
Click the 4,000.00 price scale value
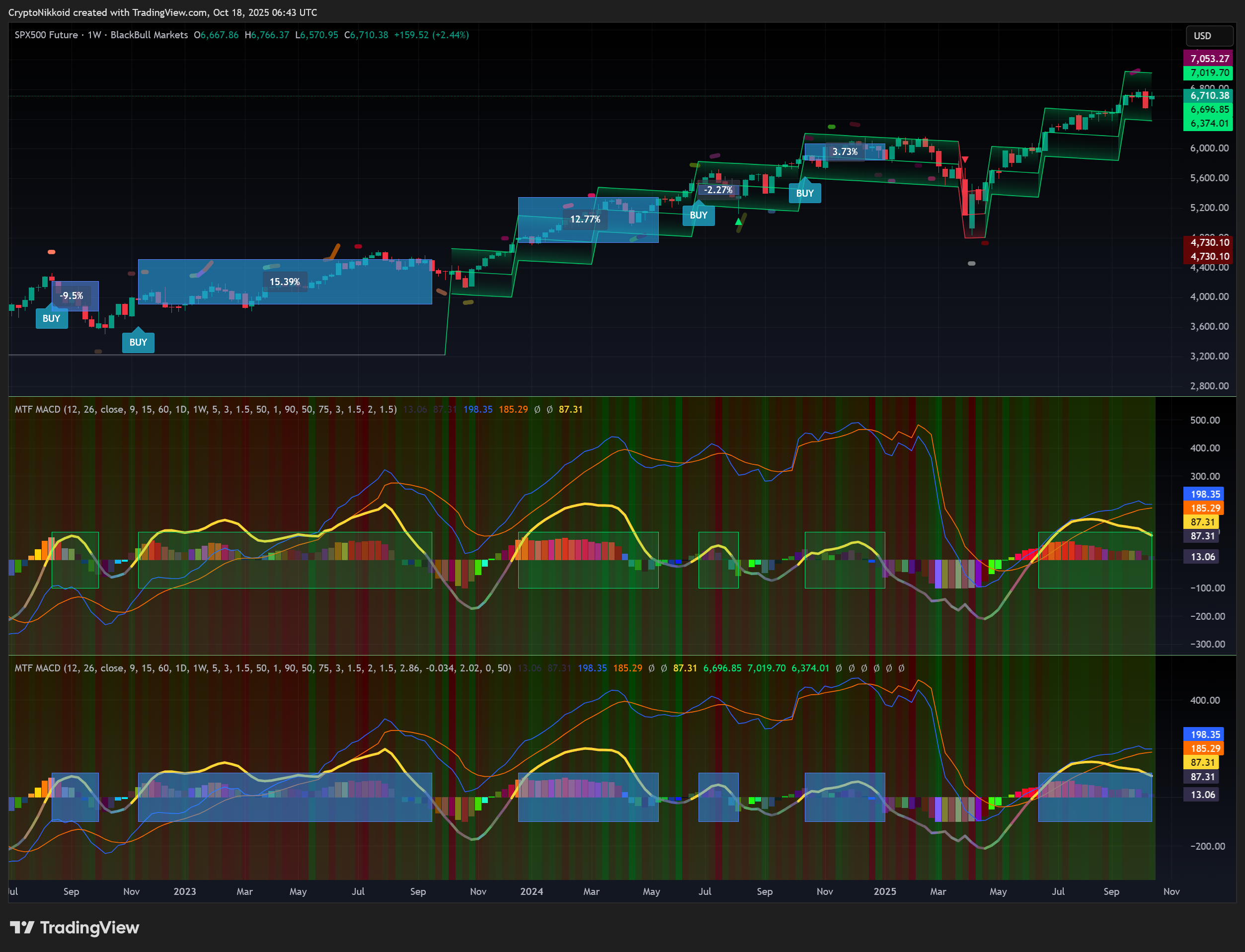click(x=1209, y=297)
